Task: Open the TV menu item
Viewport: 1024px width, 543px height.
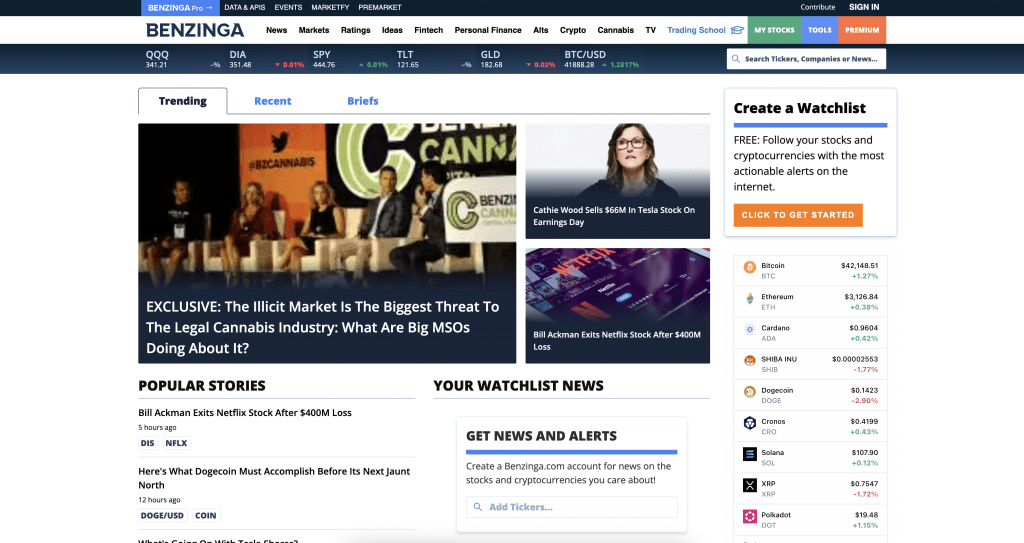Action: (650, 30)
